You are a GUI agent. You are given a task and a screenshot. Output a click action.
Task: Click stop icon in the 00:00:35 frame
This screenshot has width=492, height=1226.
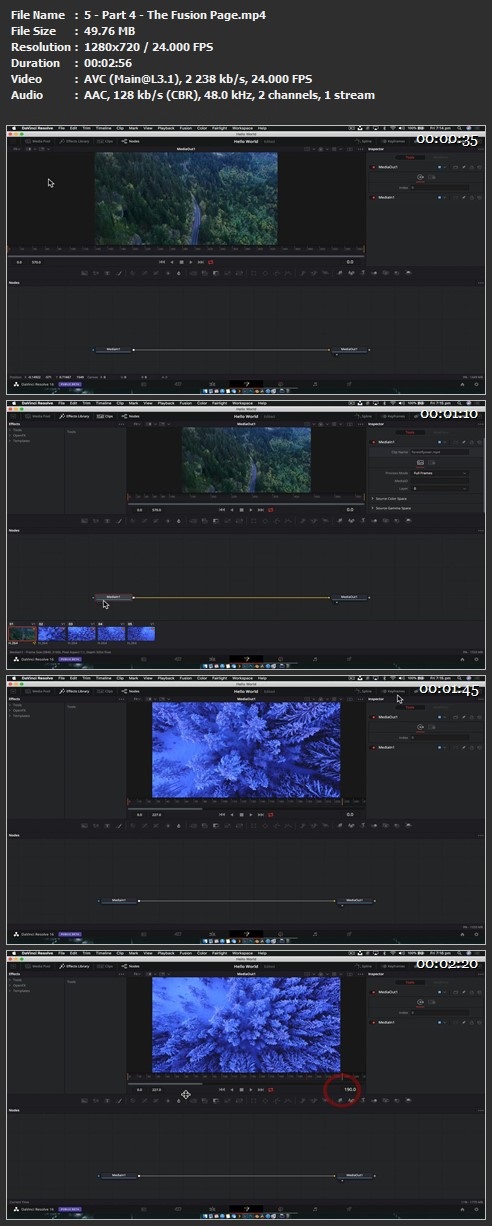click(181, 261)
